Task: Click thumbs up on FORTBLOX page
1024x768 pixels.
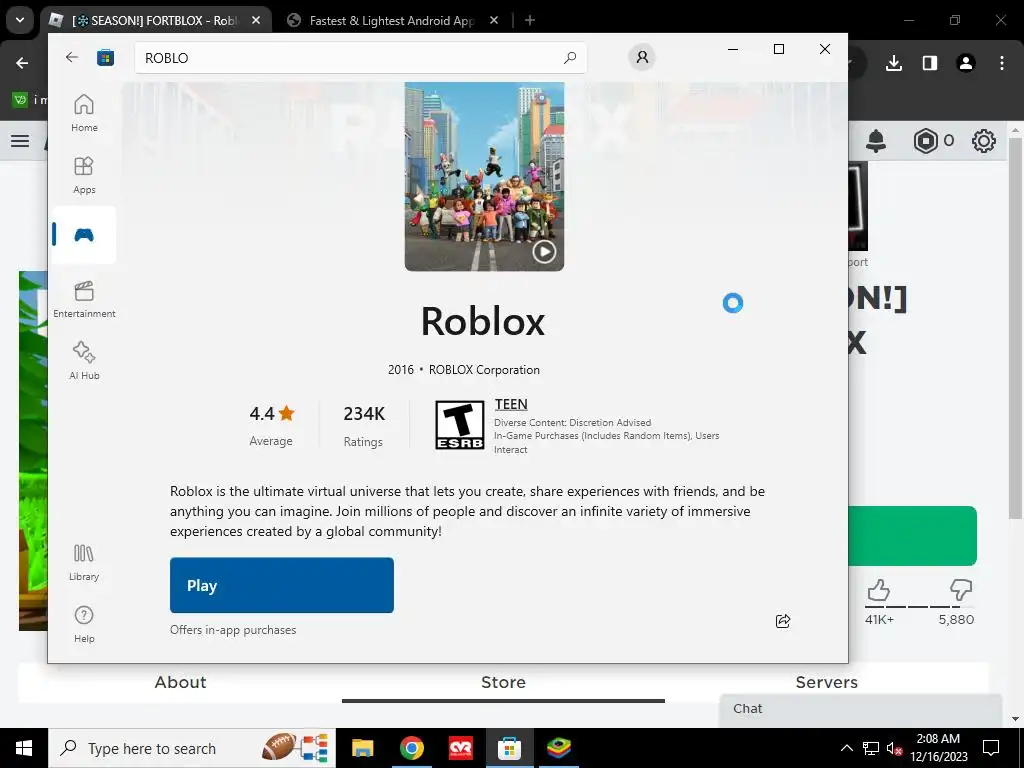Action: pos(878,590)
